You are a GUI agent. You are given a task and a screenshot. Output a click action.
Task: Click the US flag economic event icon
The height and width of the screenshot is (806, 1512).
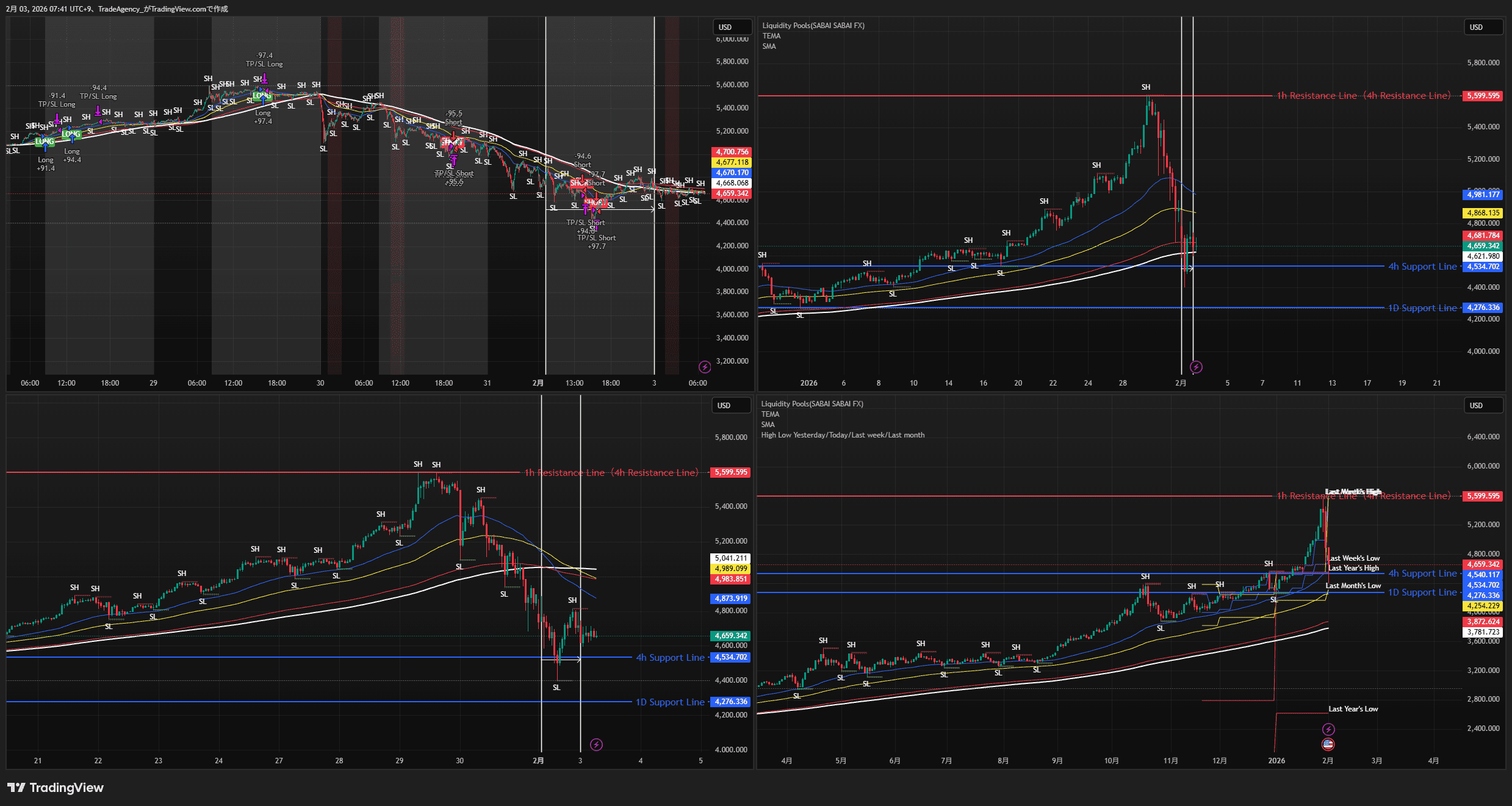tap(1328, 744)
